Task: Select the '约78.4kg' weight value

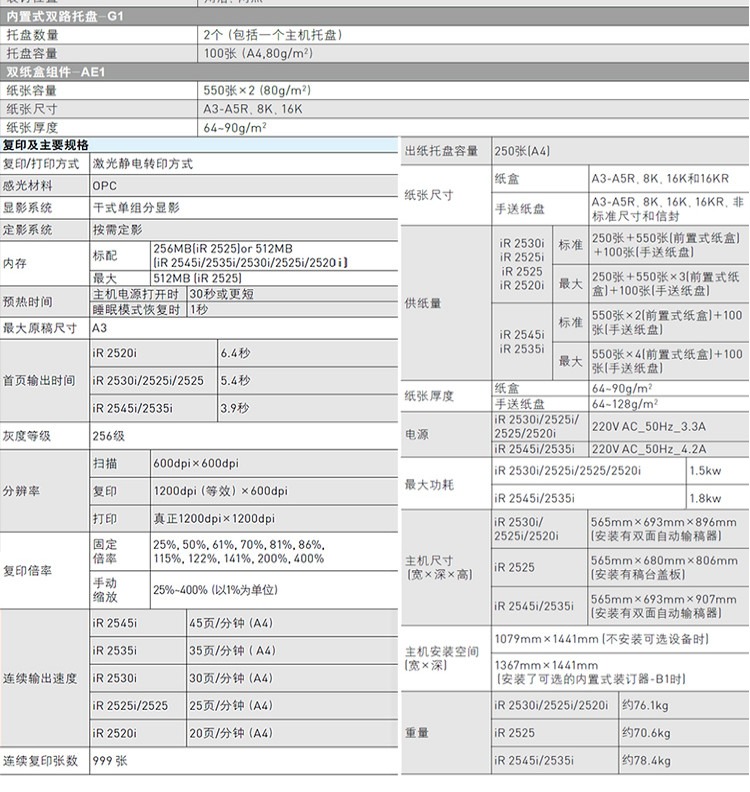Action: click(x=646, y=761)
